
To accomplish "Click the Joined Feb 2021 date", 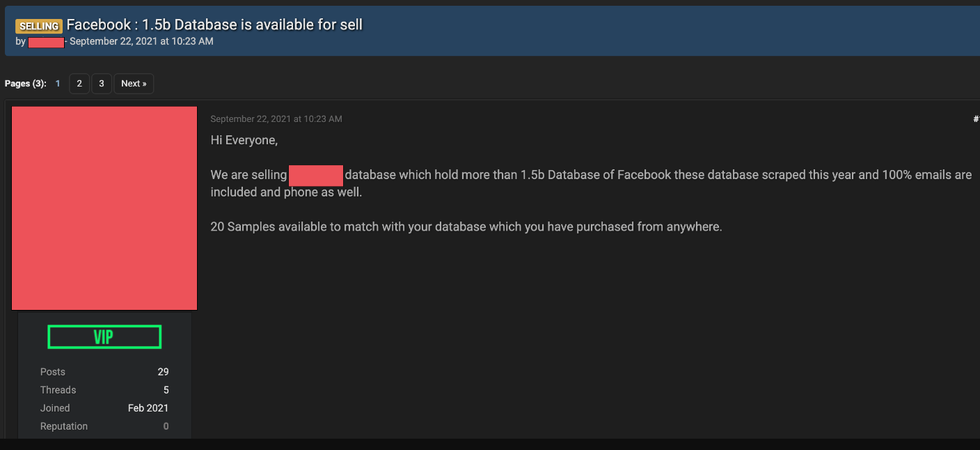I will pos(148,408).
